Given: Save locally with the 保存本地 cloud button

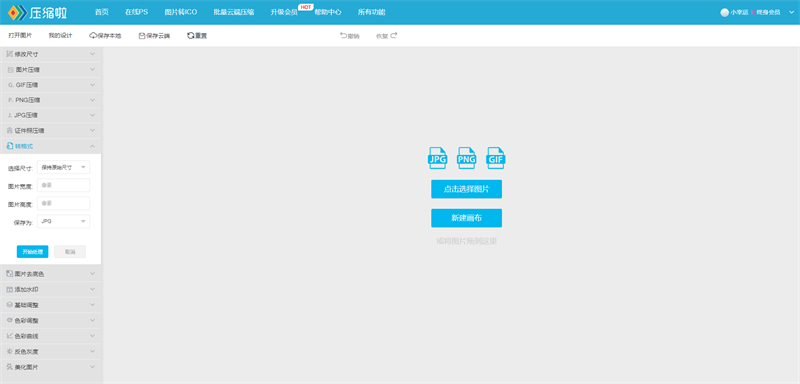Looking at the screenshot, I should pos(105,36).
